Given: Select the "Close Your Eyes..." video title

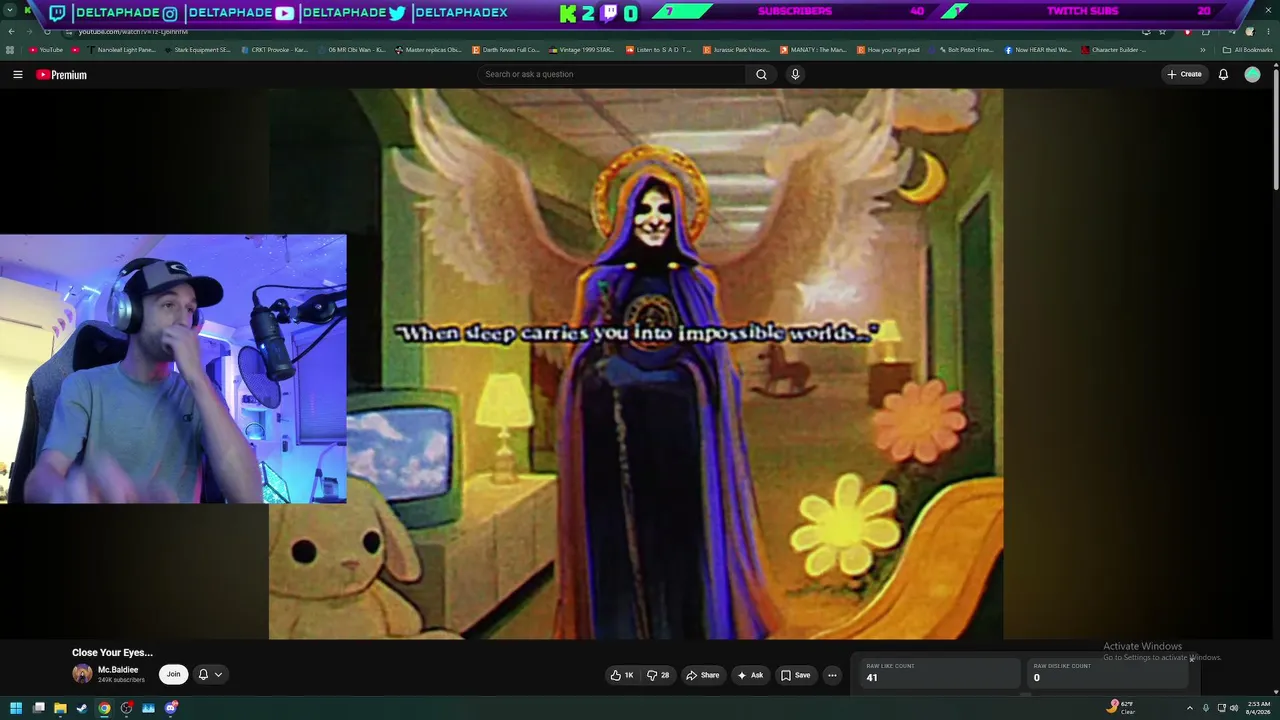Looking at the screenshot, I should [112, 653].
